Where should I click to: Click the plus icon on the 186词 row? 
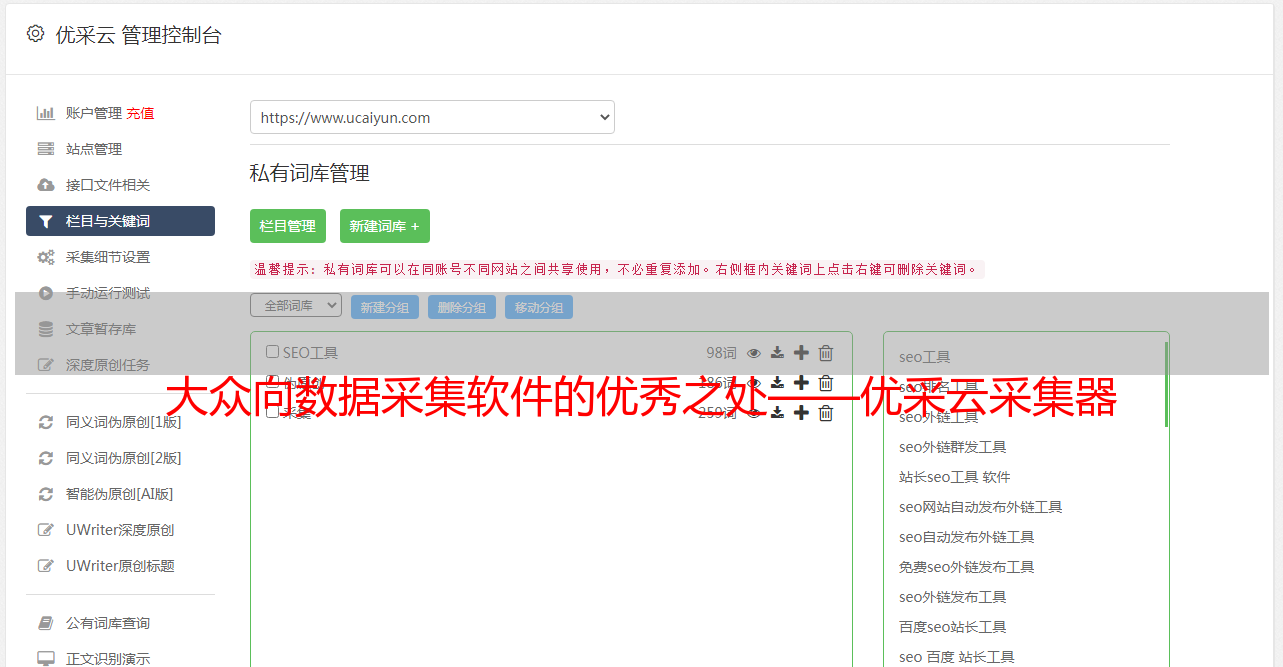[801, 383]
